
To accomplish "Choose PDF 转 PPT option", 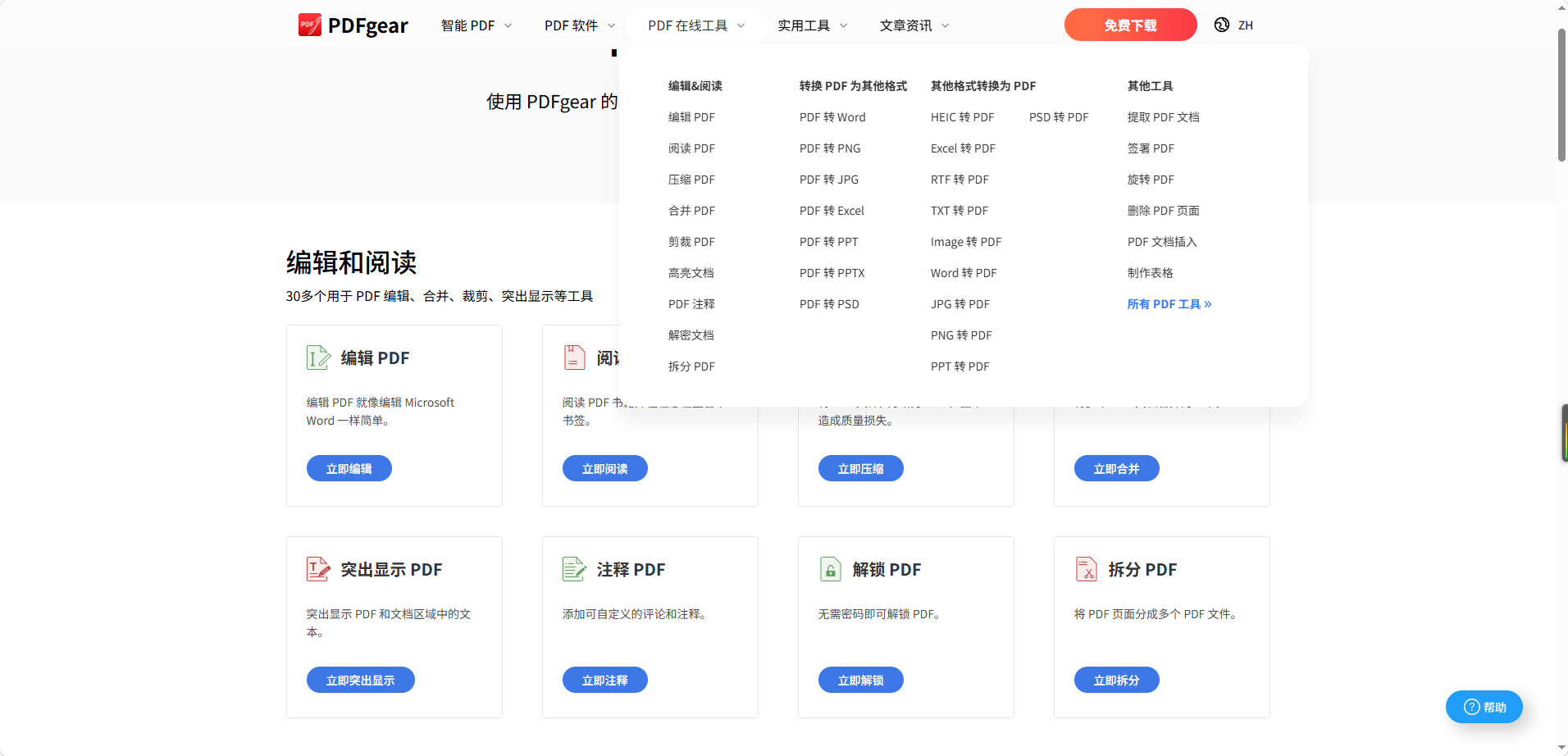I will click(829, 242).
